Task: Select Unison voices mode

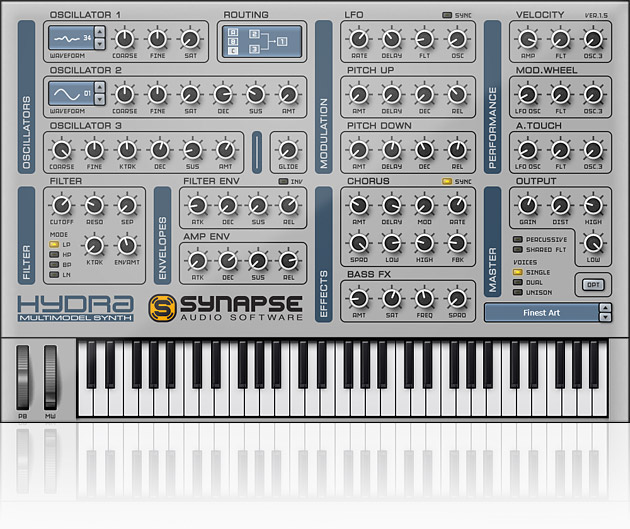Action: pyautogui.click(x=518, y=292)
